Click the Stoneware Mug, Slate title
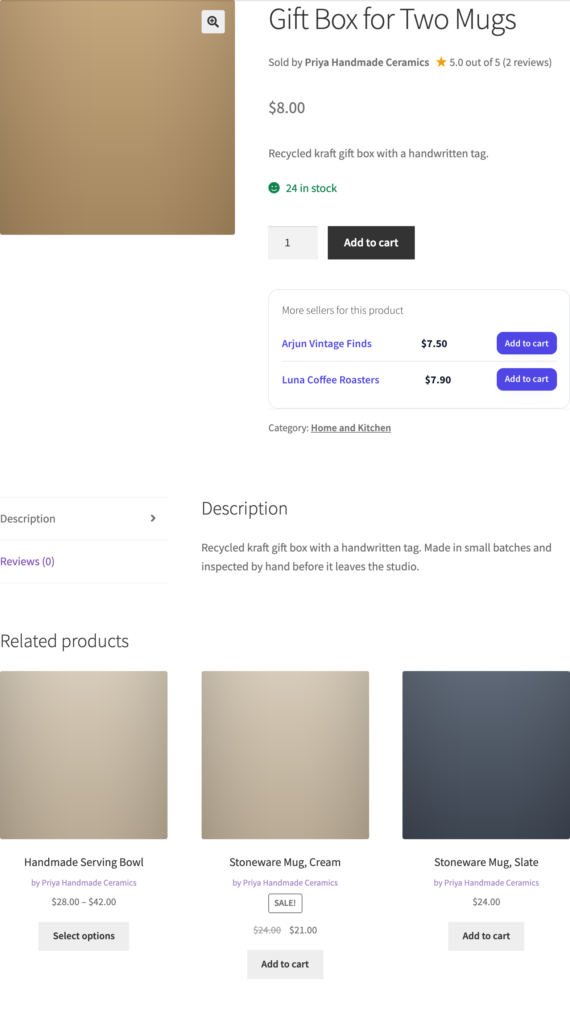This screenshot has height=1024, width=570. tap(486, 862)
